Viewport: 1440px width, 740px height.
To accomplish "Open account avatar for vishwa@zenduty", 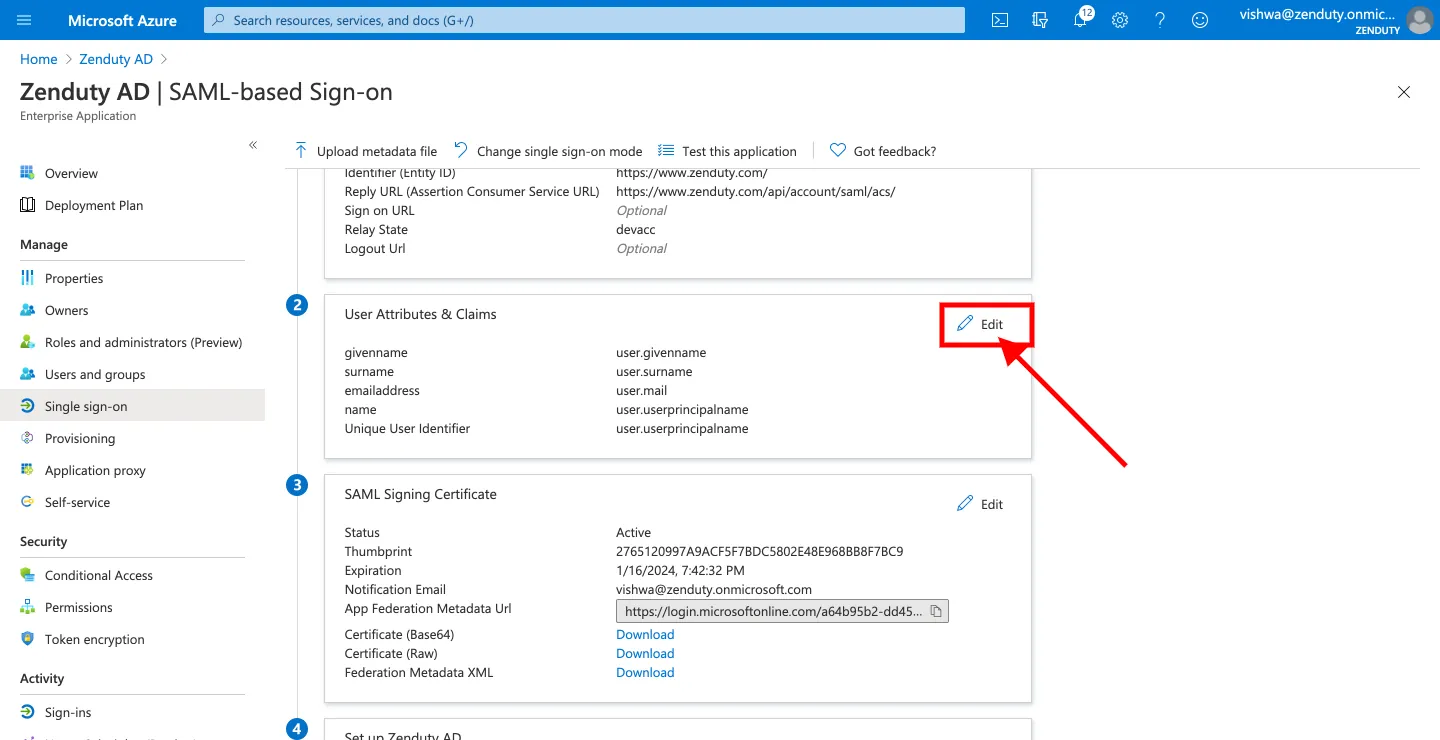I will (1419, 20).
